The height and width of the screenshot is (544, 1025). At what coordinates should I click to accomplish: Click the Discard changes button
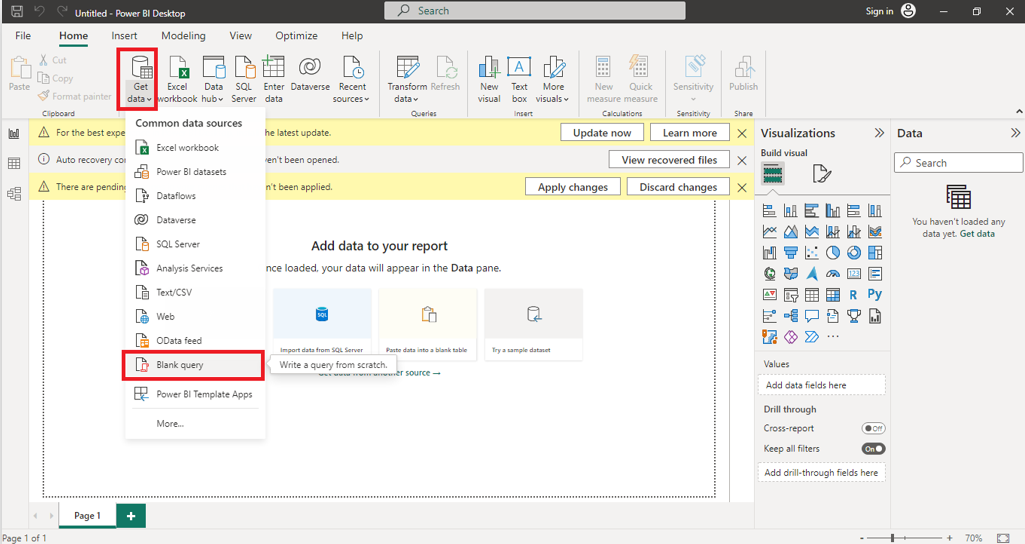(x=678, y=187)
